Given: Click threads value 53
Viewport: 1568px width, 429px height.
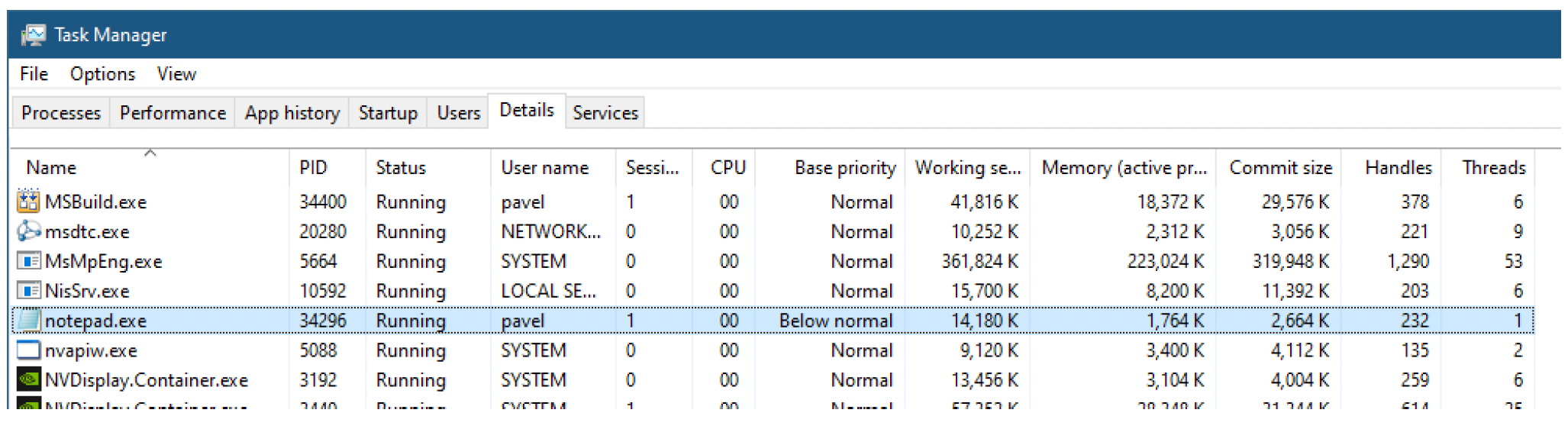Looking at the screenshot, I should (1514, 262).
